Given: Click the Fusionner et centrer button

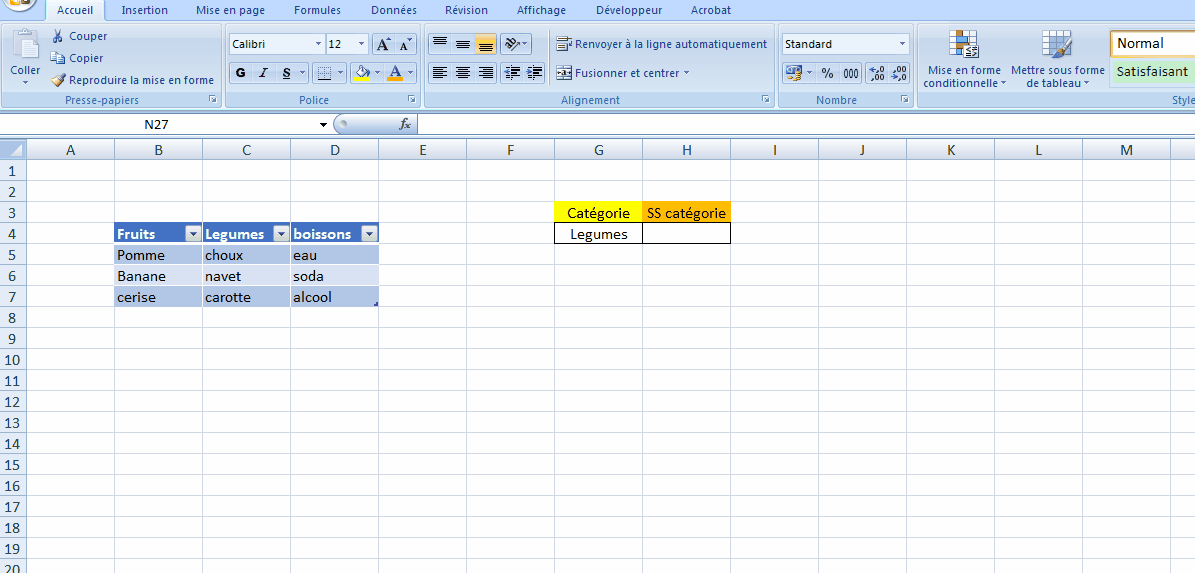Looking at the screenshot, I should (x=621, y=73).
